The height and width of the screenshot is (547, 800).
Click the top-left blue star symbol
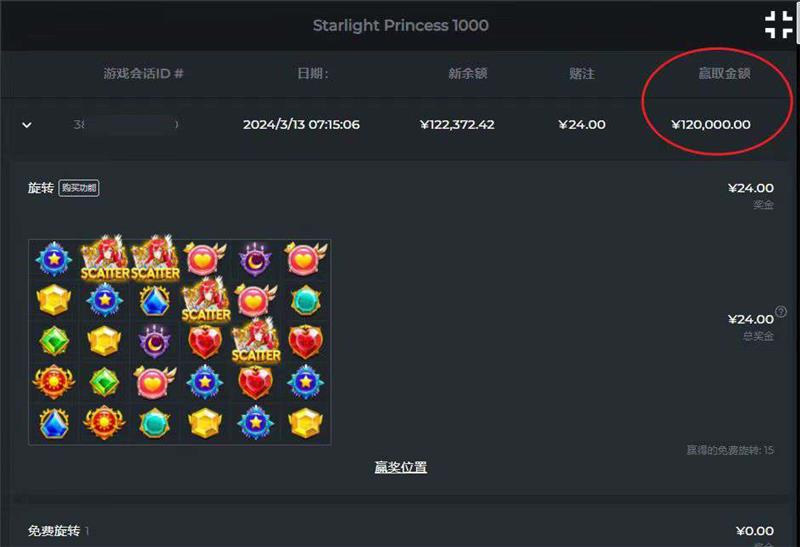pyautogui.click(x=54, y=259)
